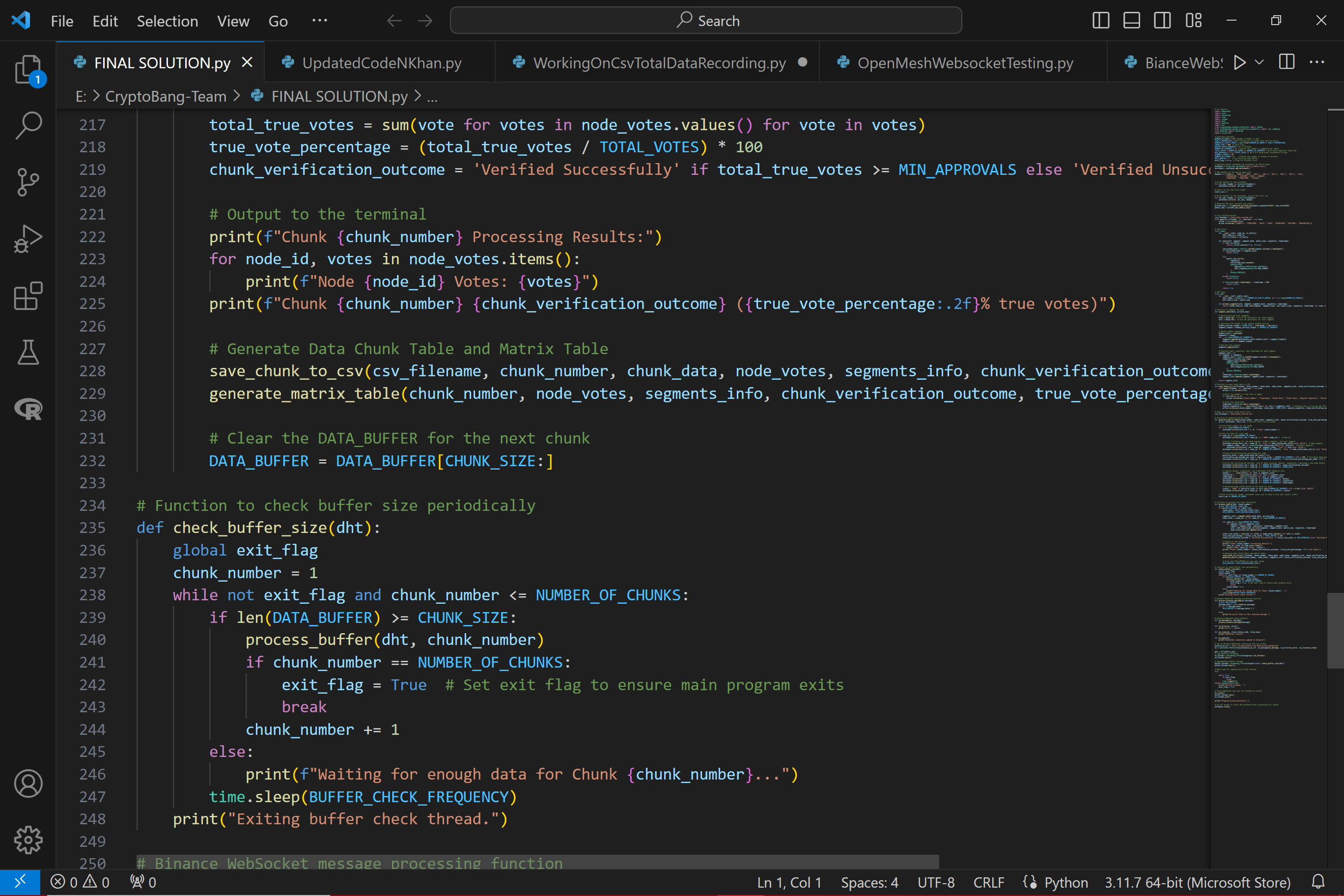The height and width of the screenshot is (896, 1344).
Task: Open the Extensions view
Action: tap(28, 296)
